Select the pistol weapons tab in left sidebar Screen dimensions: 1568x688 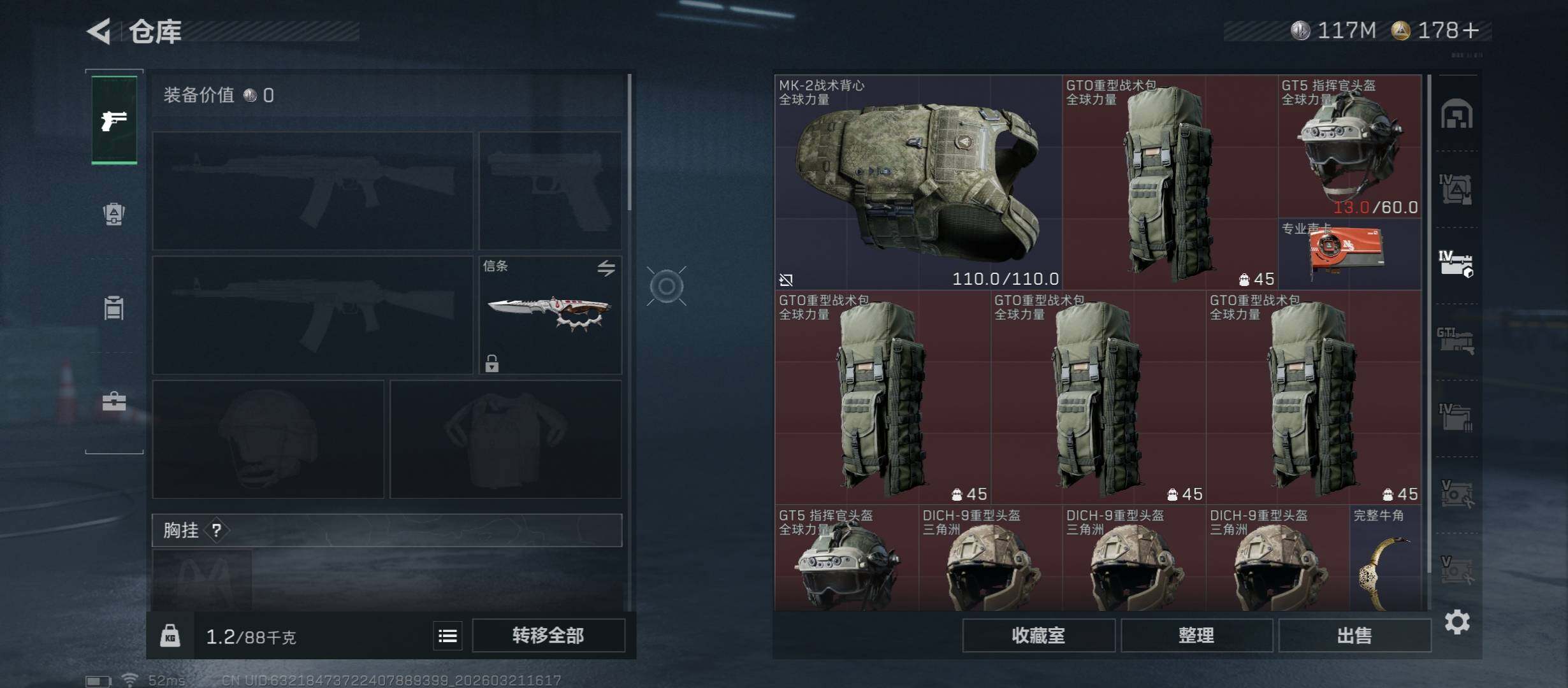tap(114, 120)
